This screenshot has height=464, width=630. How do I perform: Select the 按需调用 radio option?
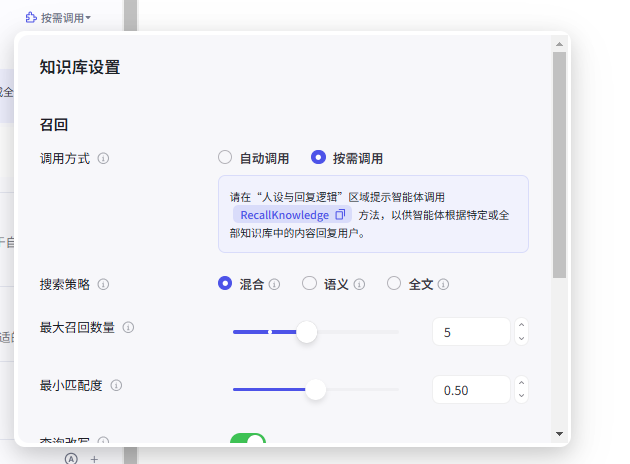click(x=319, y=157)
